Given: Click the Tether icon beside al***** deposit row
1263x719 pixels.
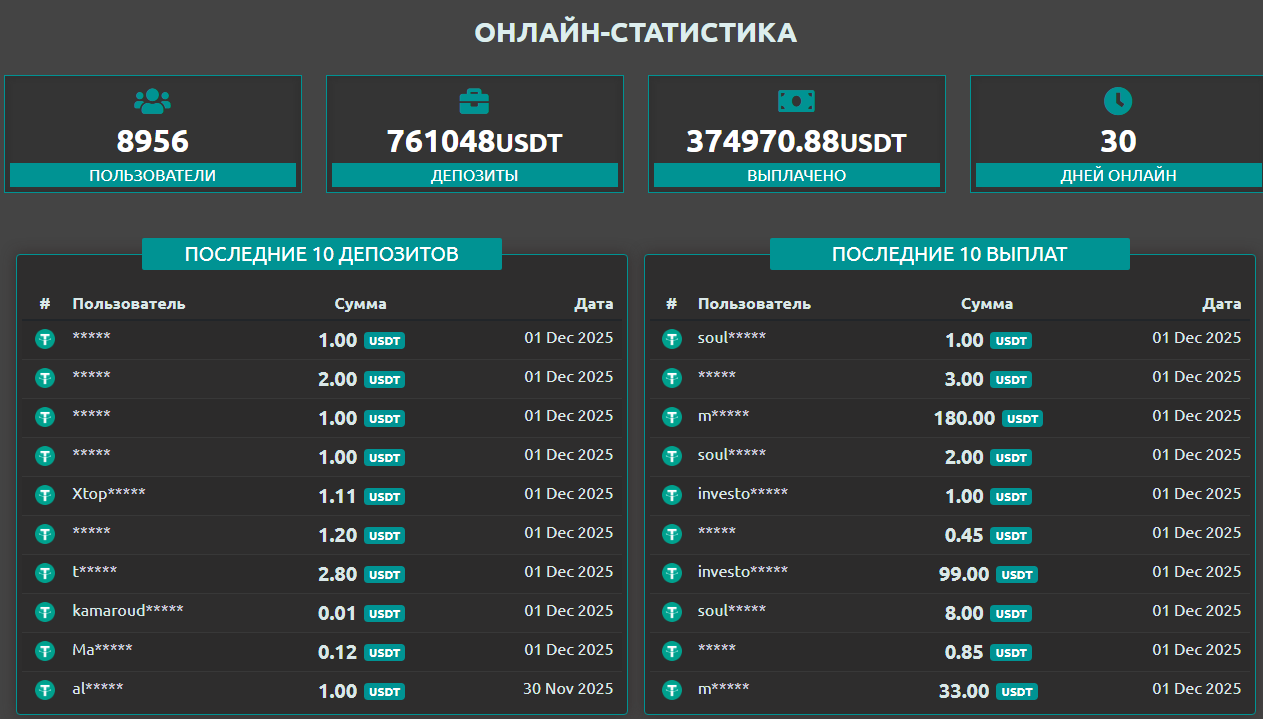Looking at the screenshot, I should tap(44, 689).
